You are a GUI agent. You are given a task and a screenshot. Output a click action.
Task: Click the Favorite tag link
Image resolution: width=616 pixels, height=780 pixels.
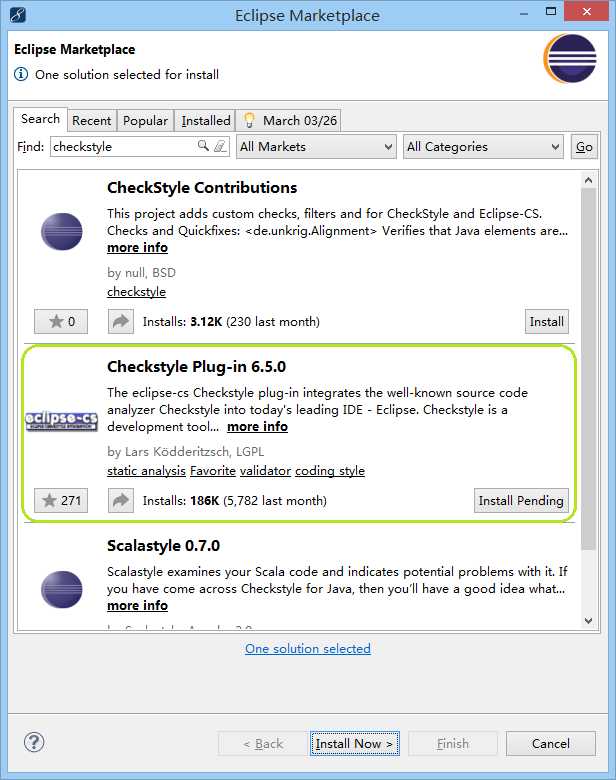[x=213, y=471]
